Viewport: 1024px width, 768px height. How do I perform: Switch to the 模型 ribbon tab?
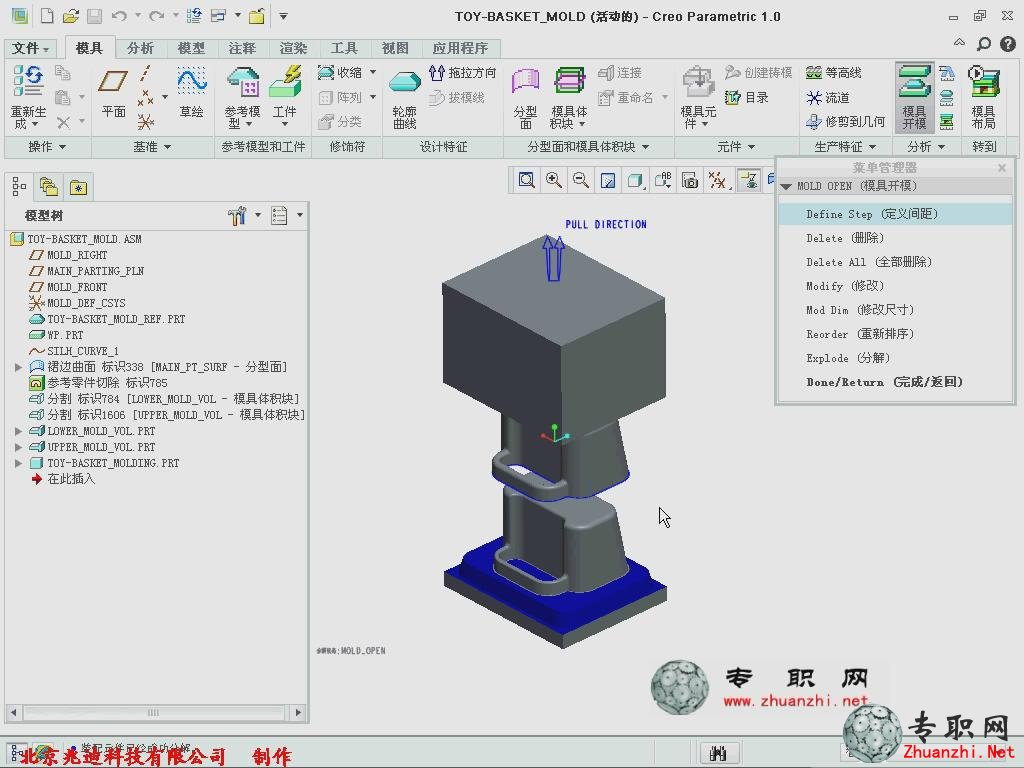point(191,48)
